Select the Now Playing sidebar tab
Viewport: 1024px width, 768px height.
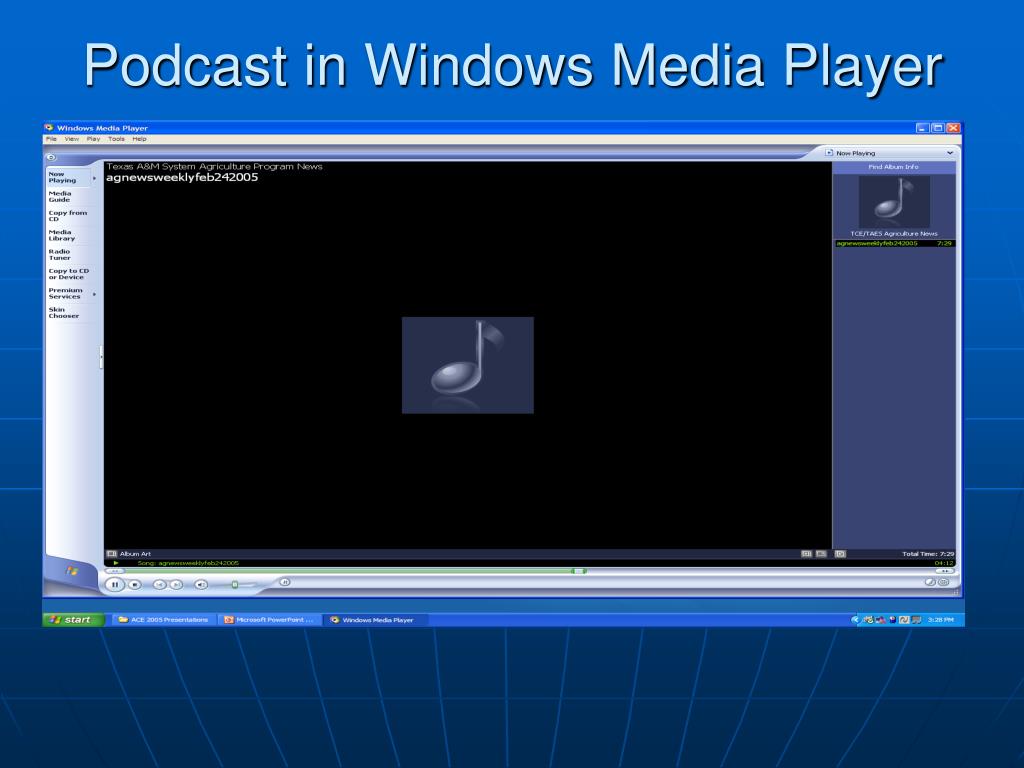coord(68,177)
